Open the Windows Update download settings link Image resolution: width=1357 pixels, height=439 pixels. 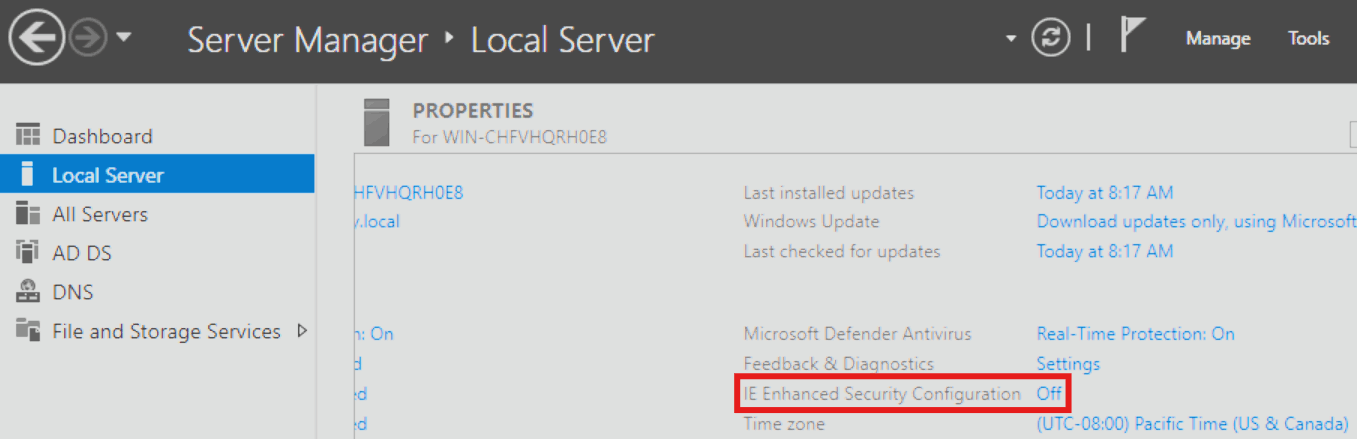tap(1196, 221)
